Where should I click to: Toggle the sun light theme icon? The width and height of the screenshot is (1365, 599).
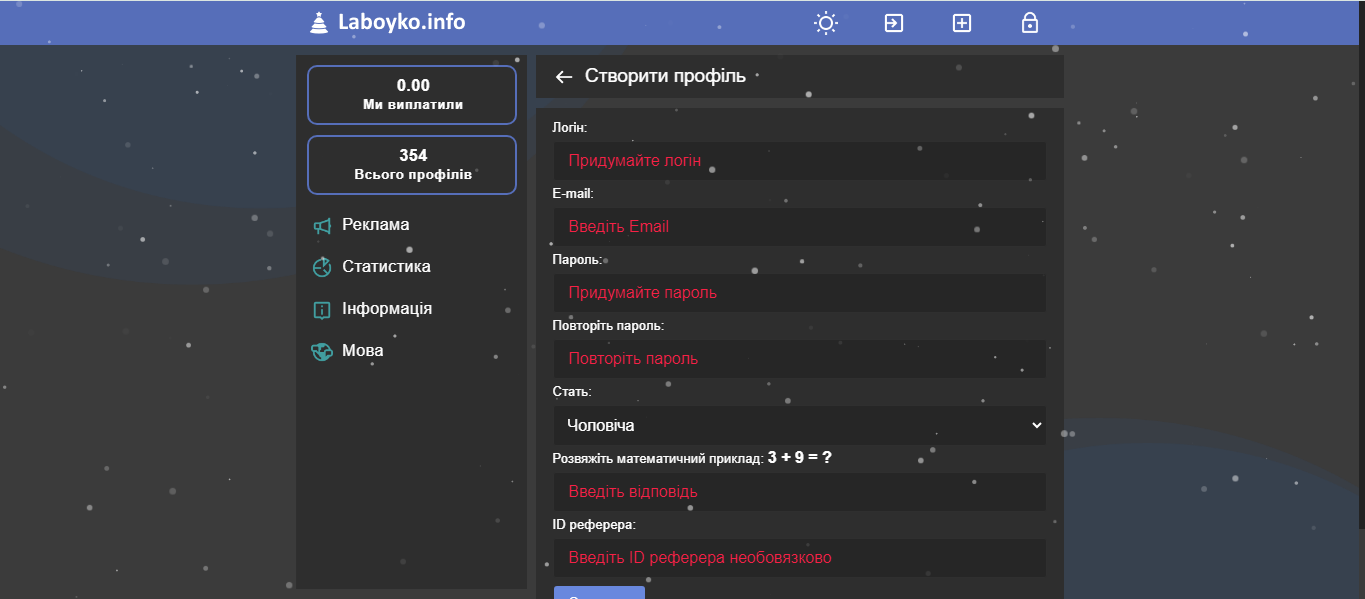825,23
